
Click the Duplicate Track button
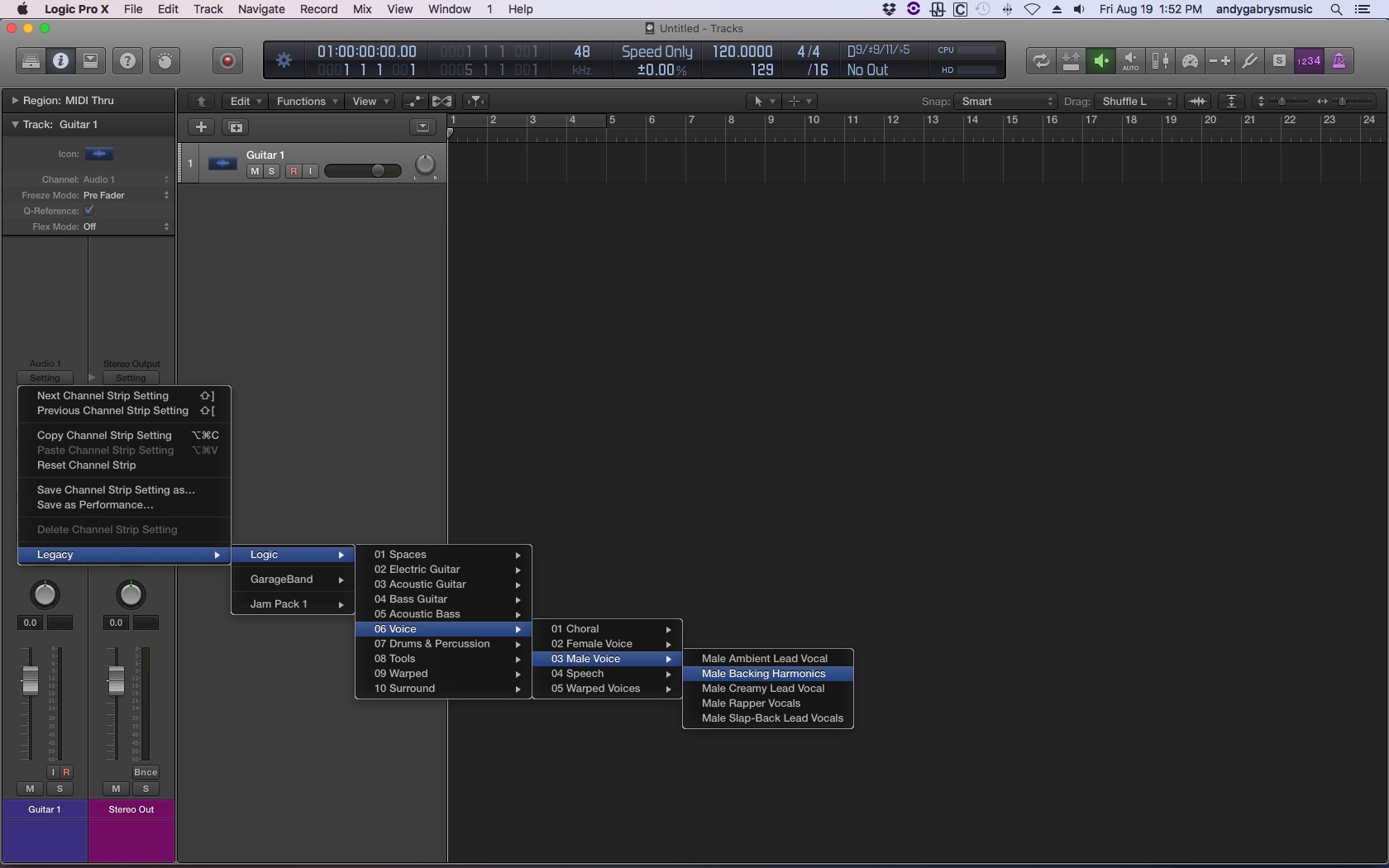click(236, 126)
